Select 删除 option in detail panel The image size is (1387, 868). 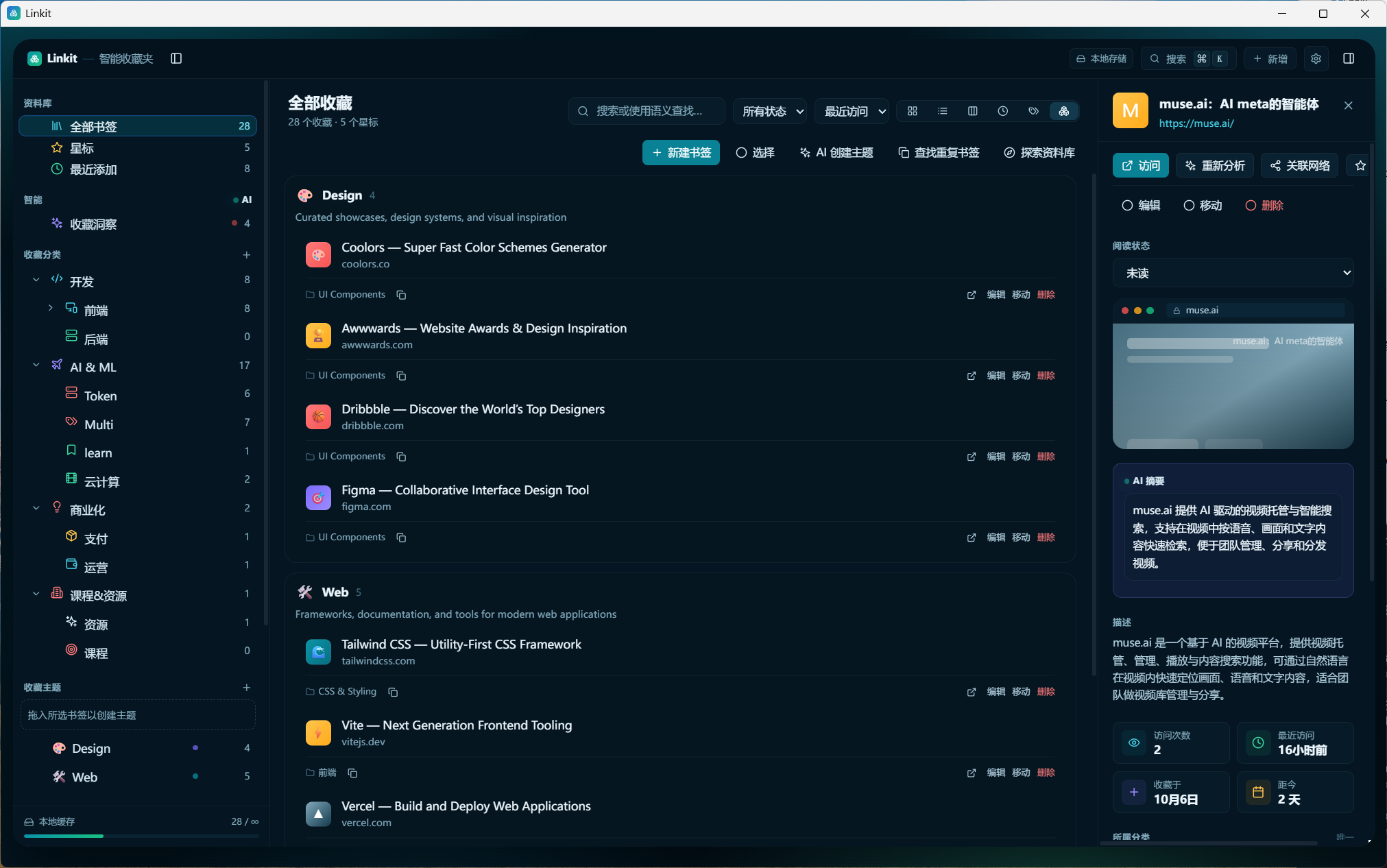1264,206
